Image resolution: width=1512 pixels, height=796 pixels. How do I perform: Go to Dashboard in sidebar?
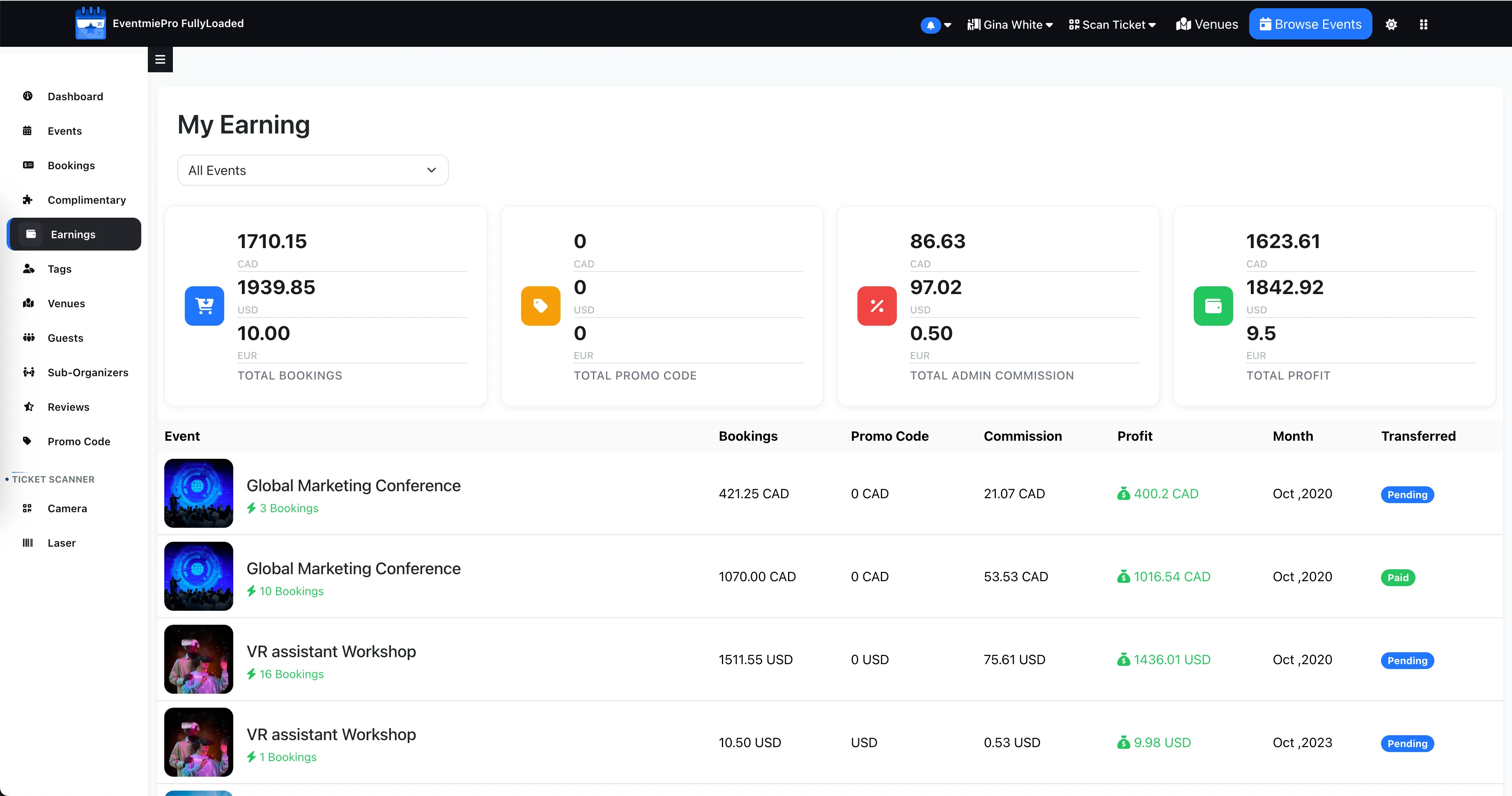click(x=75, y=96)
